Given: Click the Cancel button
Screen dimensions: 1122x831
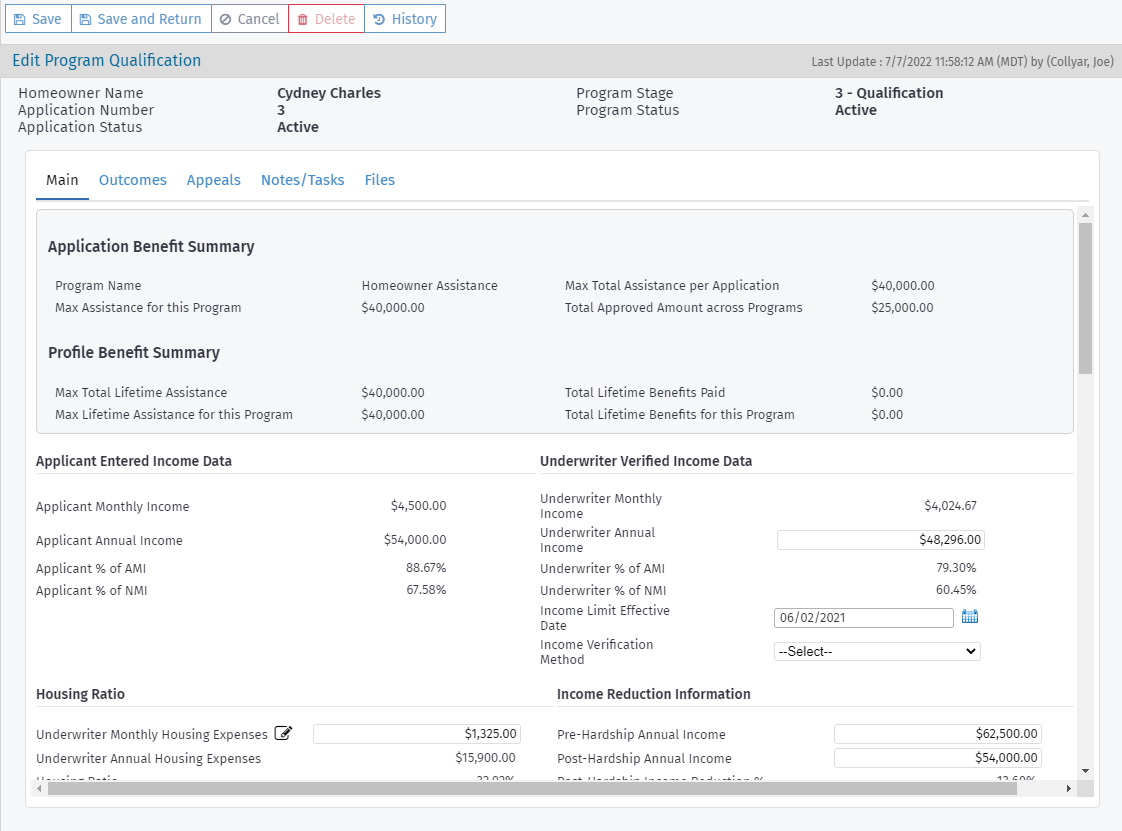Looking at the screenshot, I should (x=250, y=19).
